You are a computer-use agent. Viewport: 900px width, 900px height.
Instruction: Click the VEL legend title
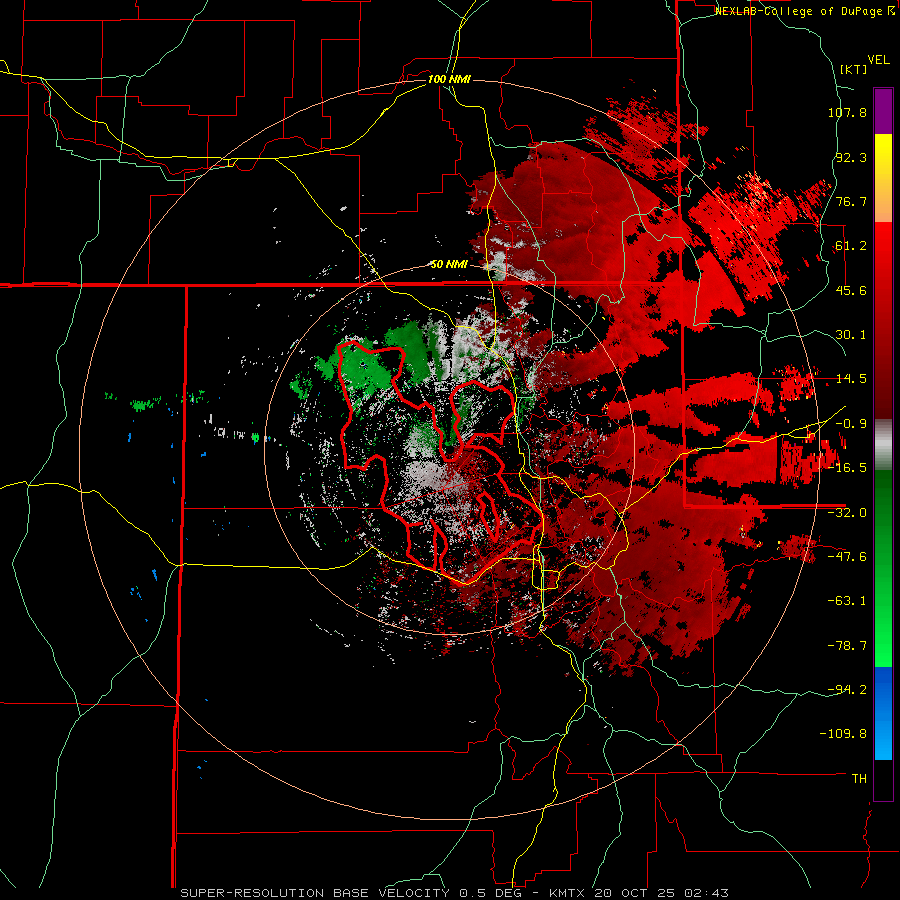click(x=878, y=60)
